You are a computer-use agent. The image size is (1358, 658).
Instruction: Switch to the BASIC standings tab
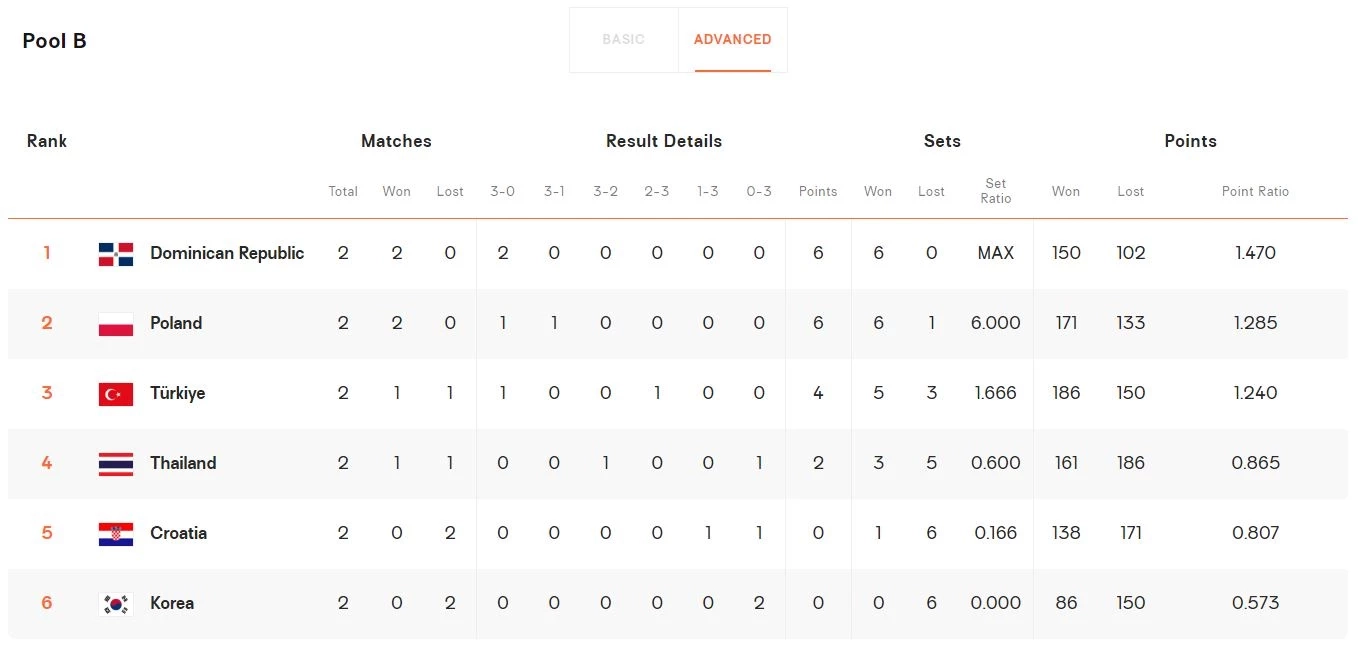(x=623, y=40)
